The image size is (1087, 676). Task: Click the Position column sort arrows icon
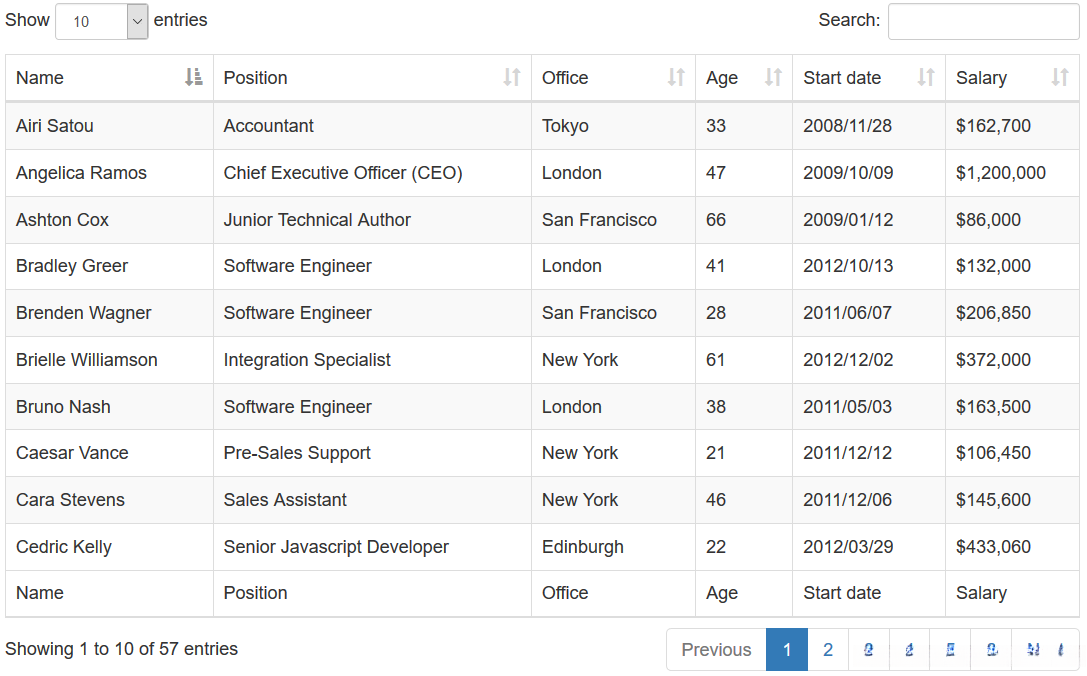pyautogui.click(x=512, y=77)
